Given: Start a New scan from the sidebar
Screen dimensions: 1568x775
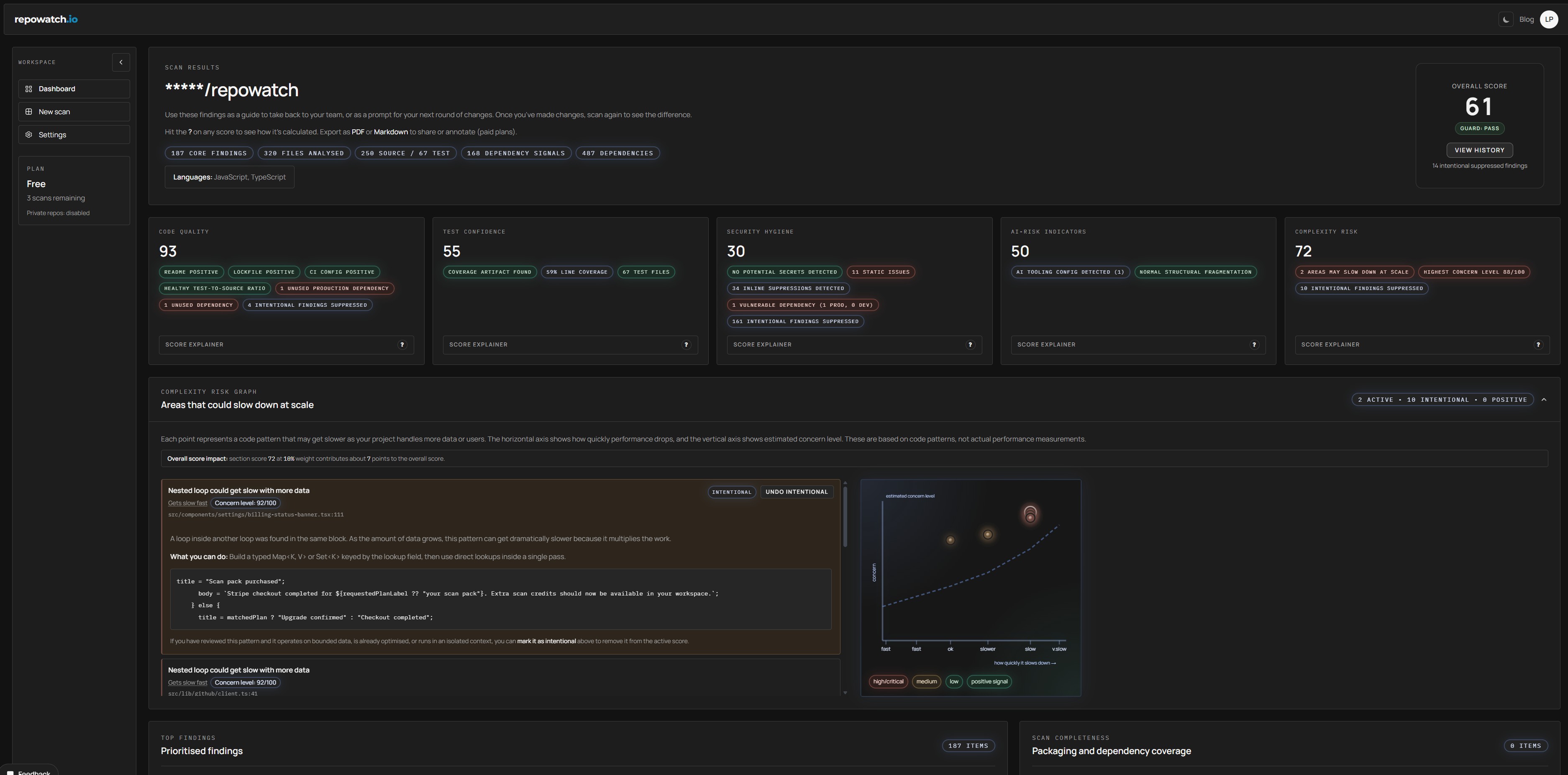Looking at the screenshot, I should click(74, 112).
